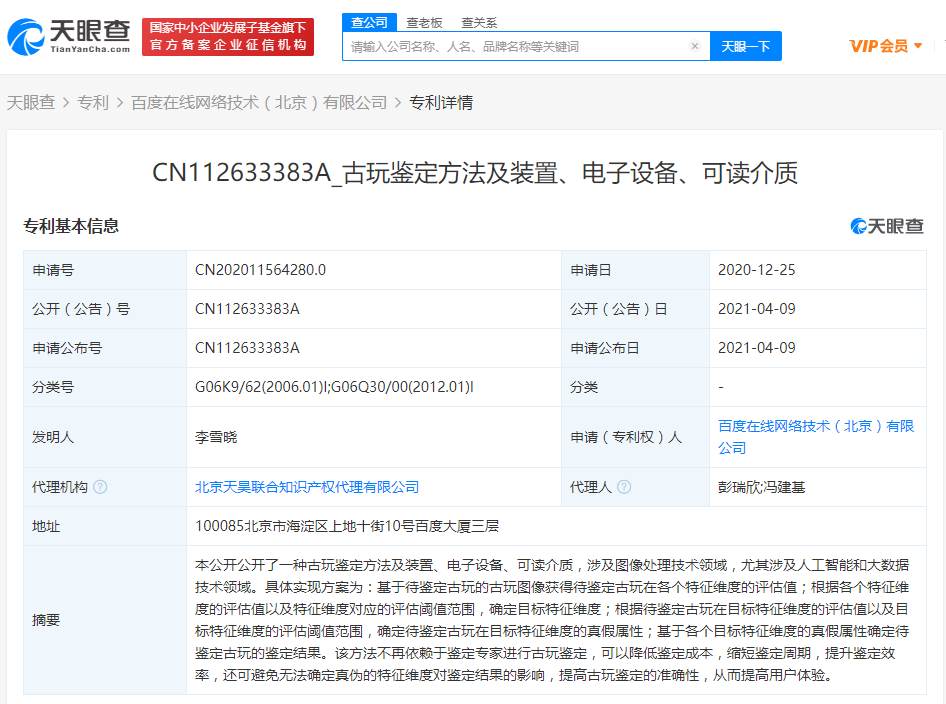The height and width of the screenshot is (704, 946).
Task: Switch to the 查关系 tab
Action: (479, 22)
